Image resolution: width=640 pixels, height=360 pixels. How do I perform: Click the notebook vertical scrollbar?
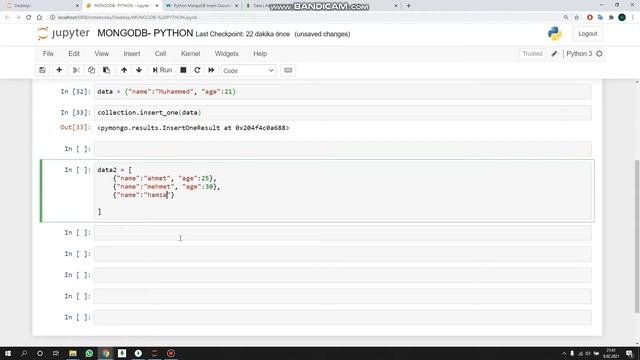pyautogui.click(x=637, y=237)
